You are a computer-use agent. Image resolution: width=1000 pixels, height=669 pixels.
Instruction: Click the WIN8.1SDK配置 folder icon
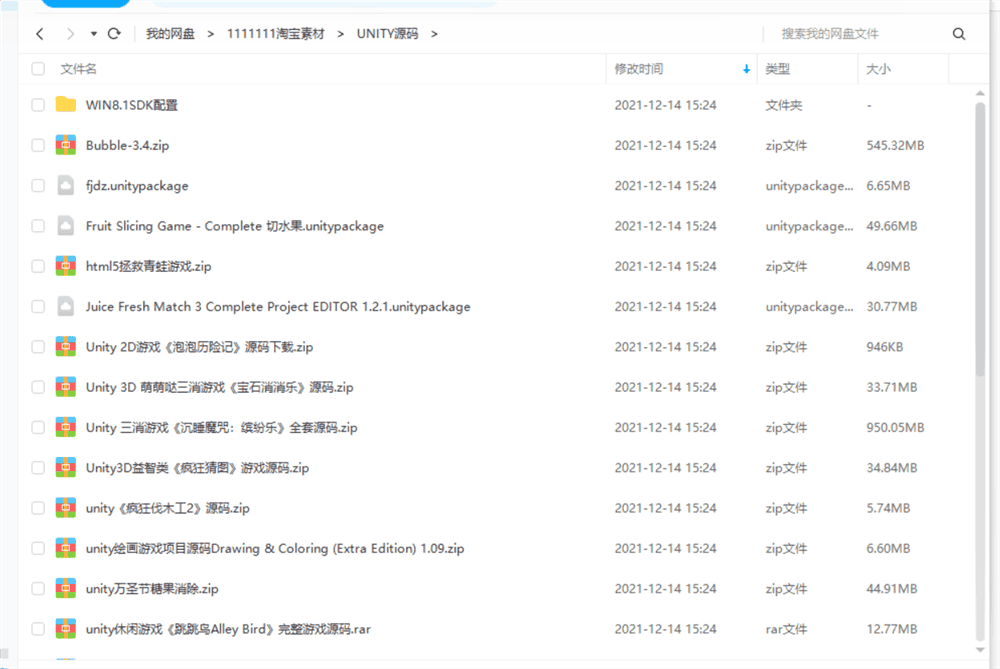pyautogui.click(x=66, y=105)
